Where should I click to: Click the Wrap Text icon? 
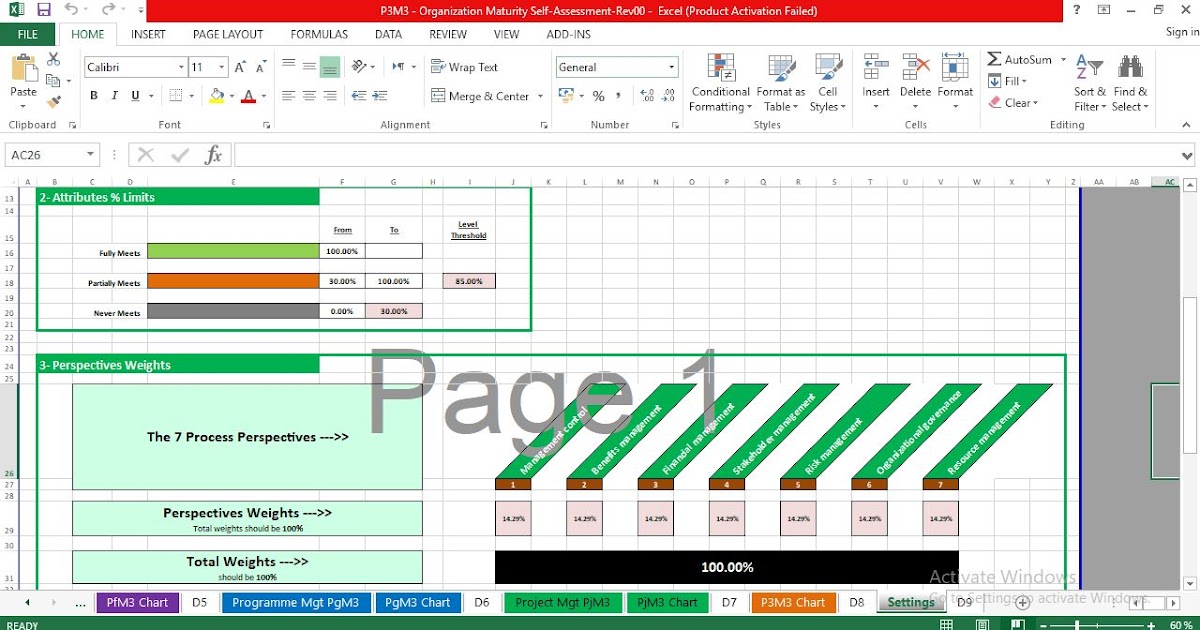[439, 67]
